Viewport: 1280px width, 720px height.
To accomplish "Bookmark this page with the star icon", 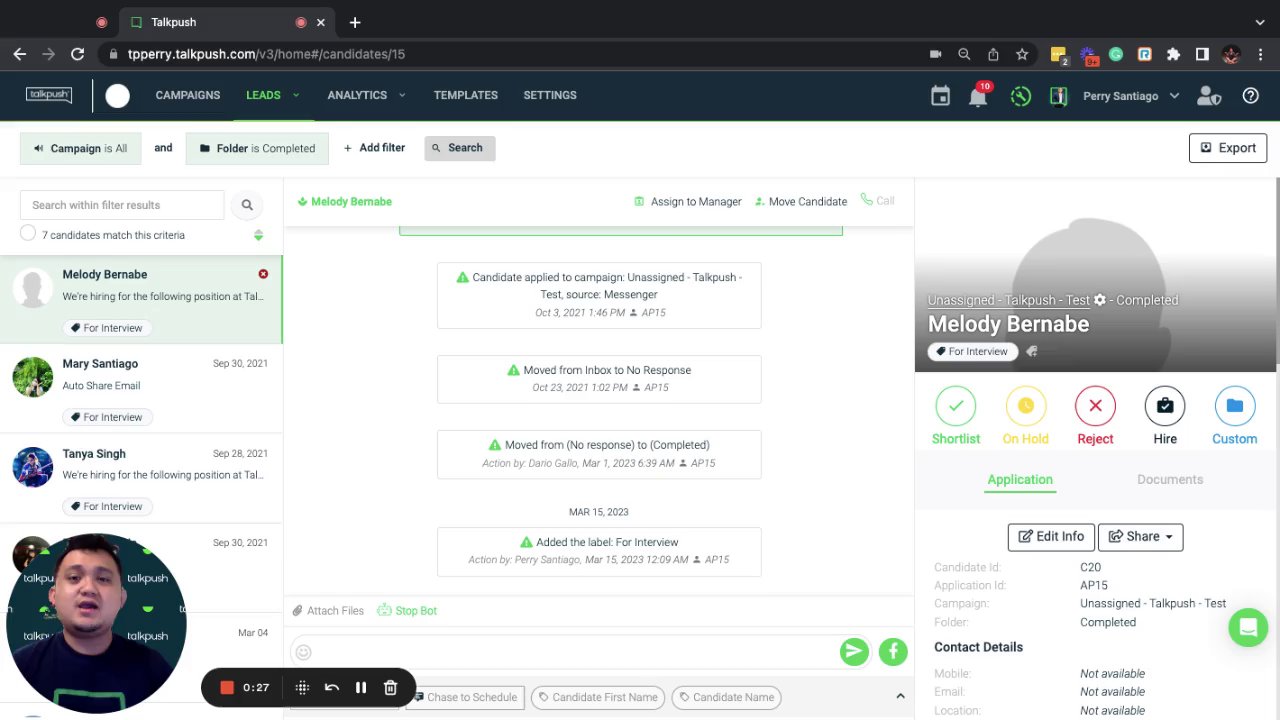I will (x=1022, y=54).
